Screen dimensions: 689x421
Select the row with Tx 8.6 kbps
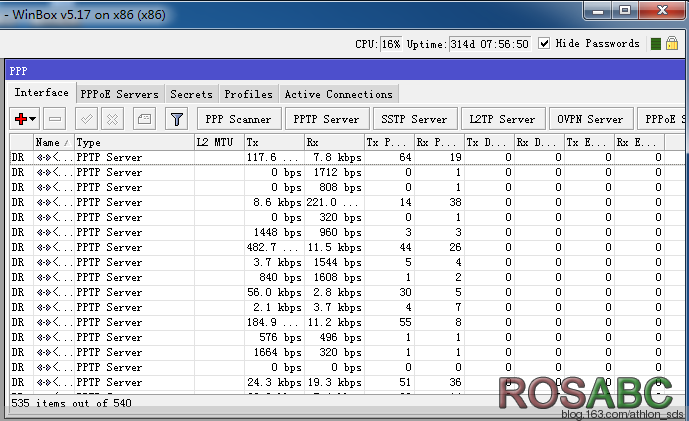point(347,202)
